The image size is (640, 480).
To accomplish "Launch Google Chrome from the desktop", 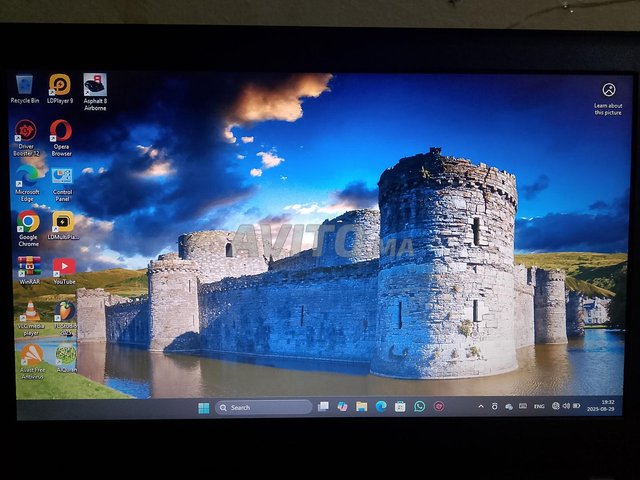I will click(28, 223).
